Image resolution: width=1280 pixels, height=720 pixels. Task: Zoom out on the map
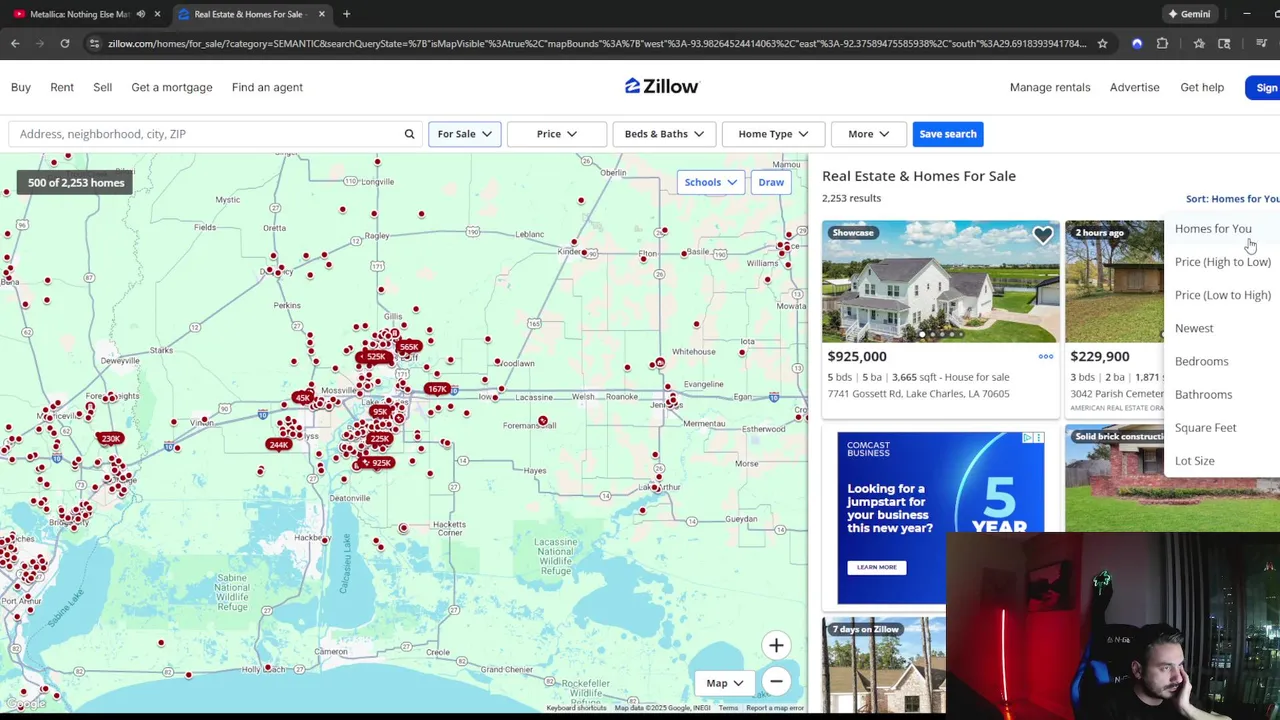tap(776, 682)
